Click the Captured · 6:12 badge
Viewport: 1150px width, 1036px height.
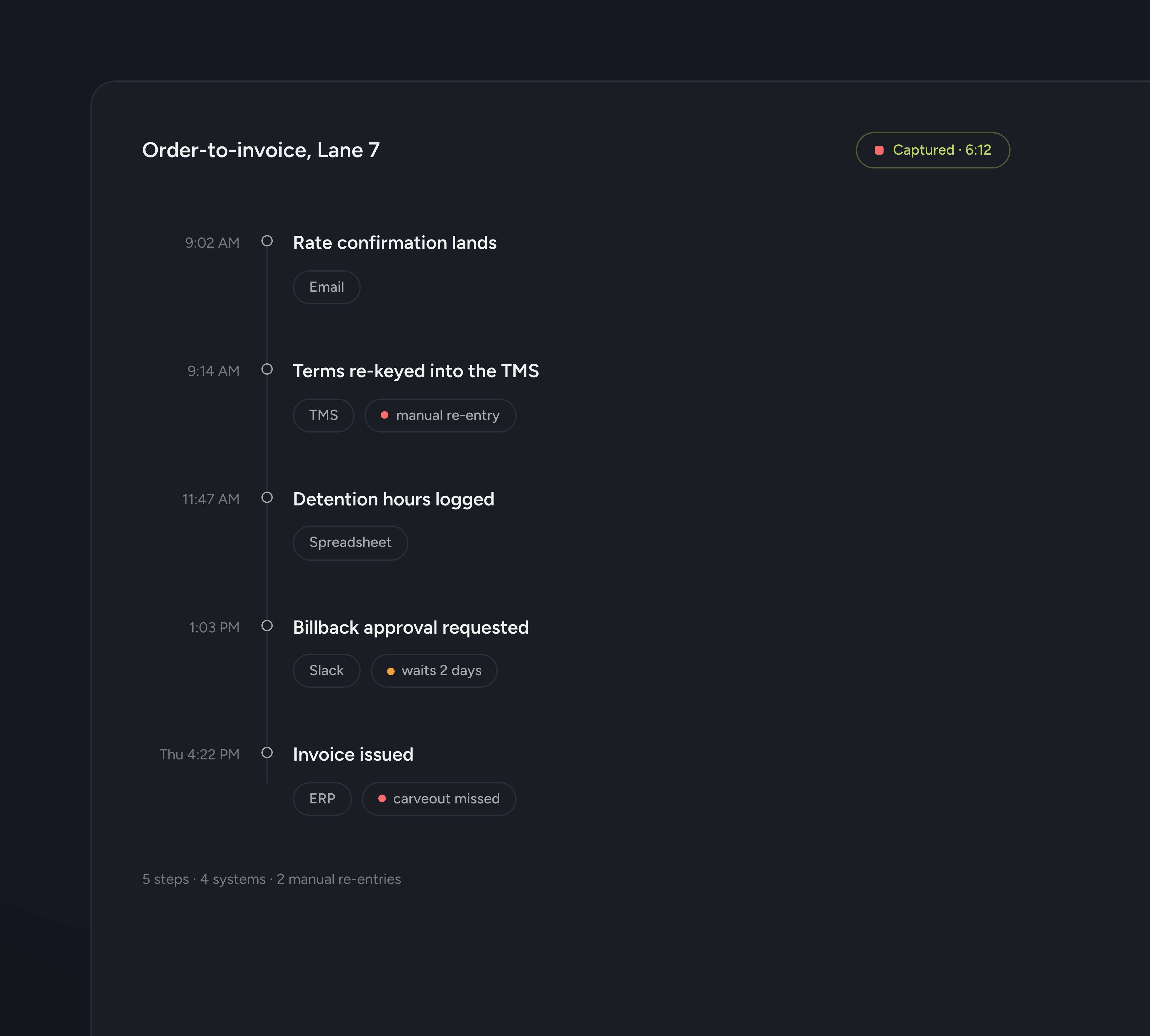tap(933, 150)
